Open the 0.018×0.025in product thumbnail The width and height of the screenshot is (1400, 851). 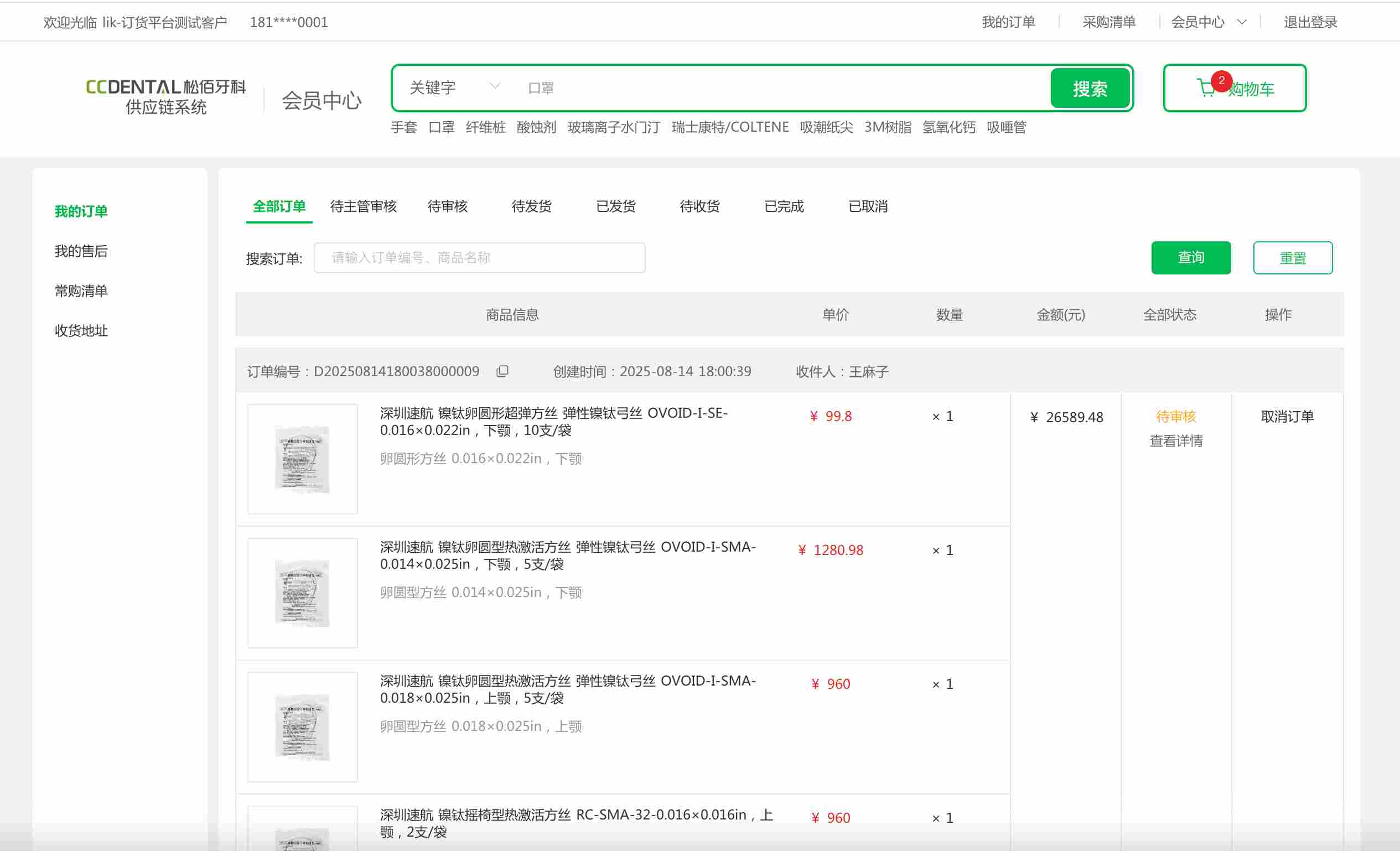pos(302,727)
